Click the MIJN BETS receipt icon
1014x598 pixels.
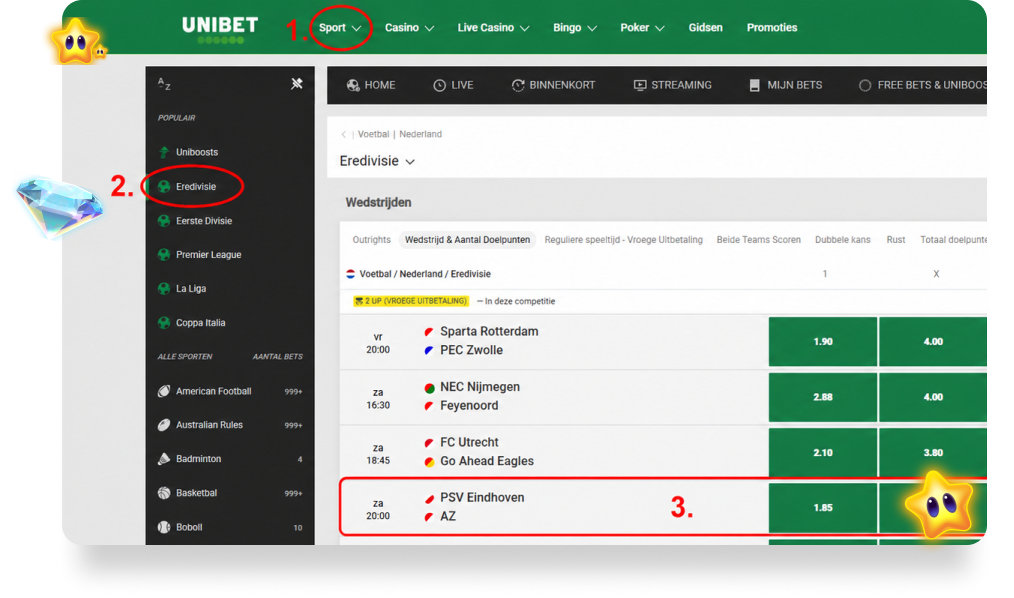click(x=755, y=85)
